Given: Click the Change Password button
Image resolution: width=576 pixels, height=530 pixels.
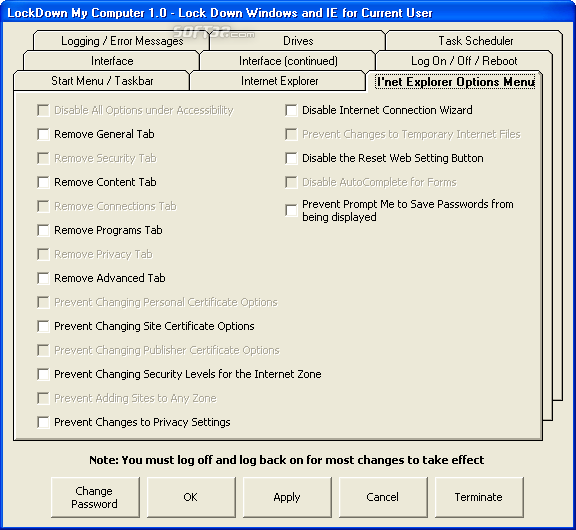Looking at the screenshot, I should coord(95,497).
